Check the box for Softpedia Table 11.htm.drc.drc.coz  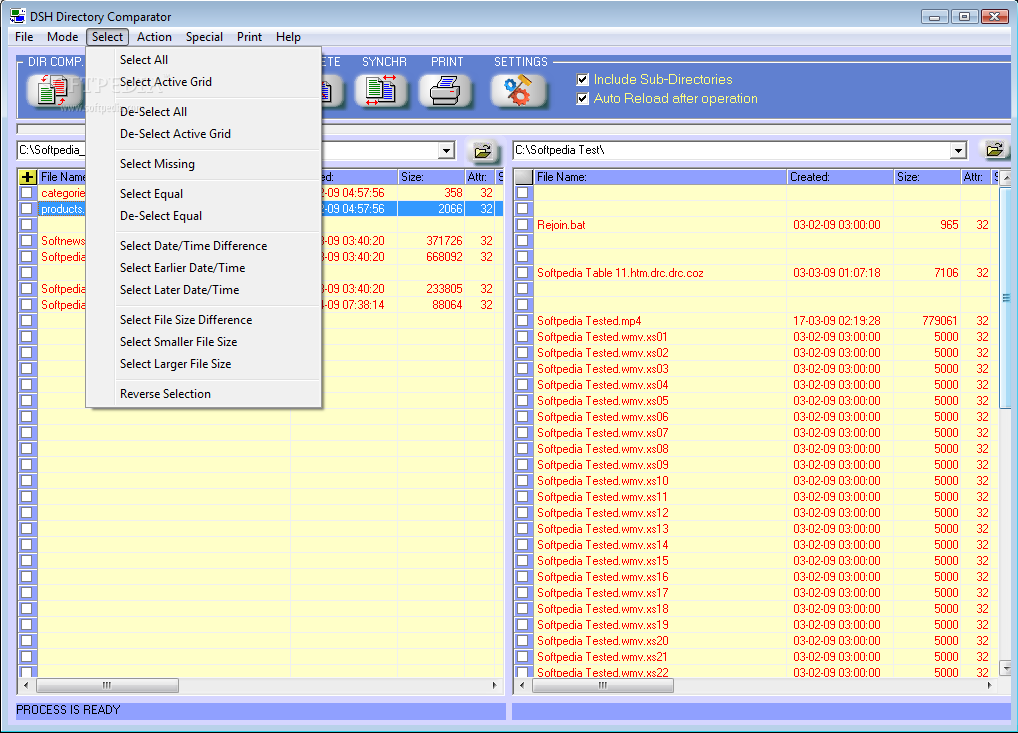pyautogui.click(x=523, y=273)
